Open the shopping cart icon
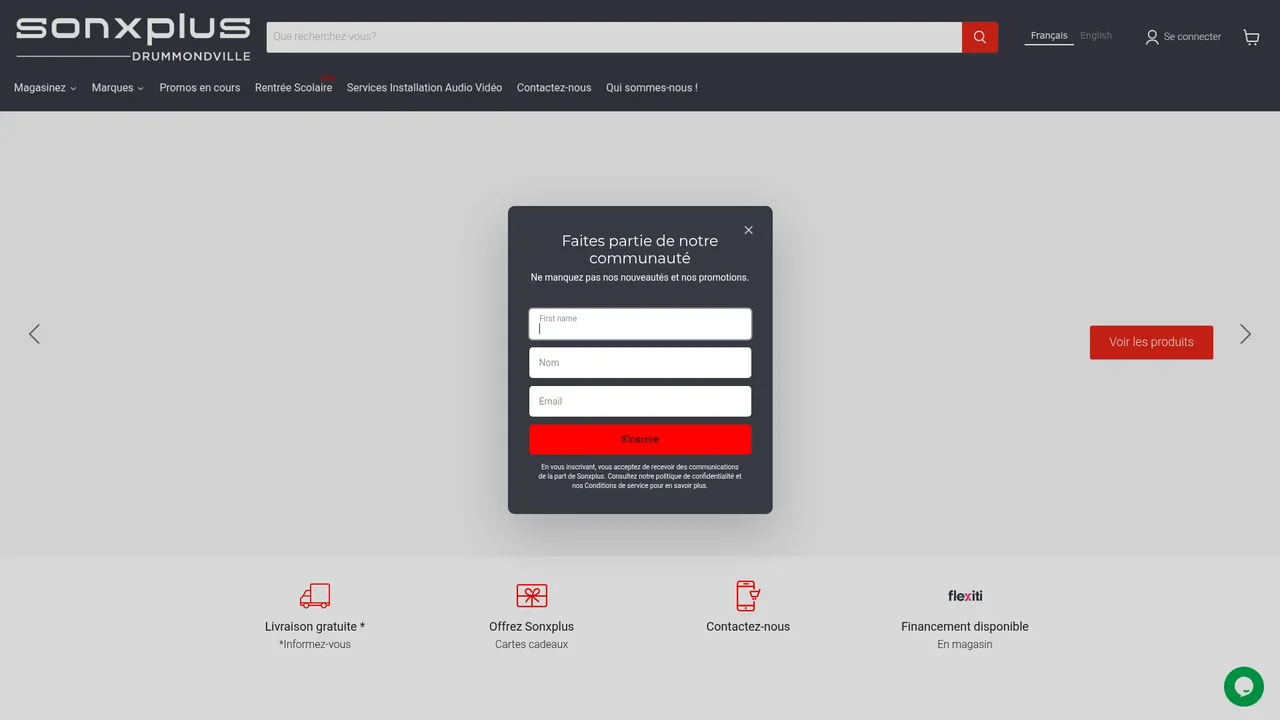This screenshot has width=1280, height=720. [1251, 37]
